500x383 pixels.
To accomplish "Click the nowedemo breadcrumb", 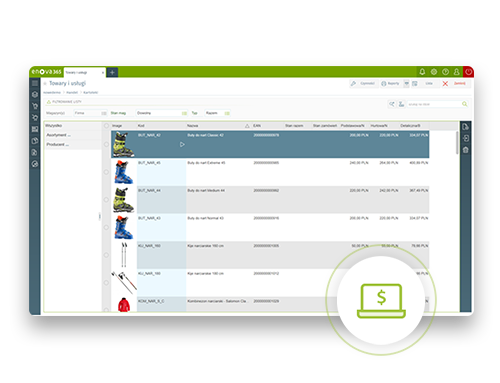I will point(52,93).
